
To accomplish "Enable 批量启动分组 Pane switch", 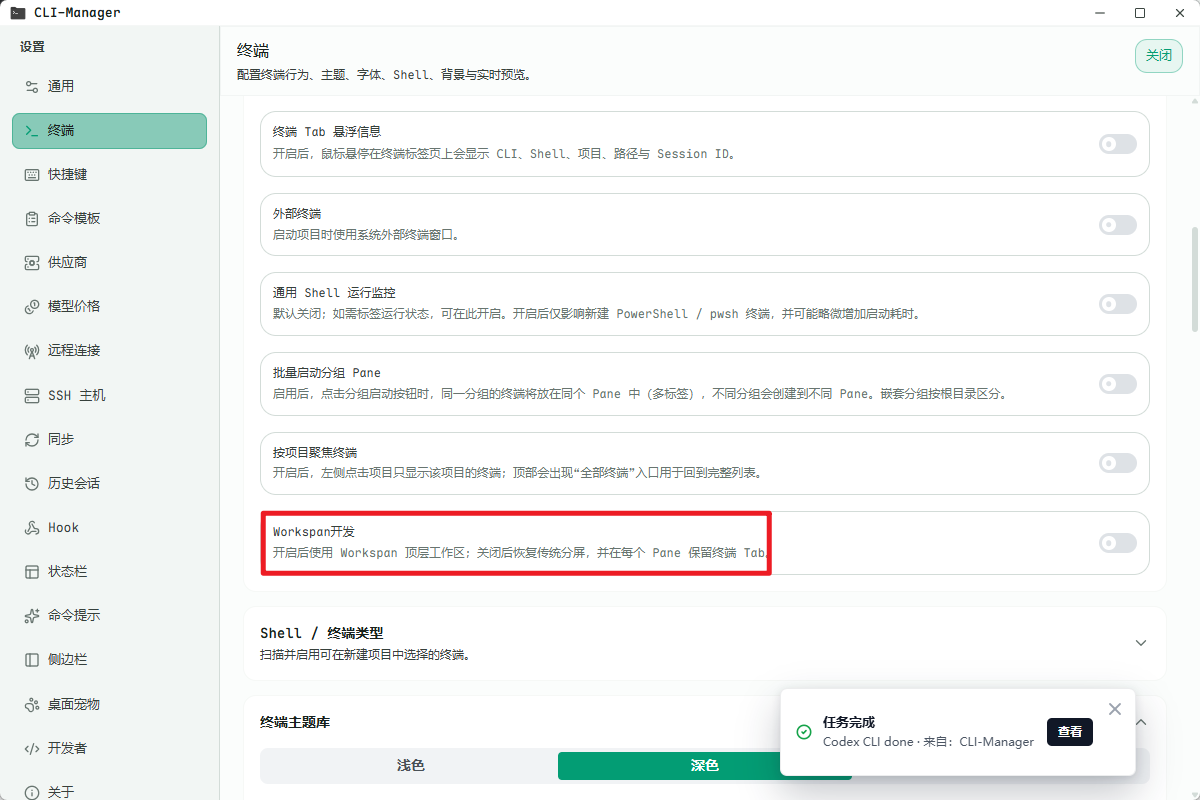I will tap(1118, 384).
